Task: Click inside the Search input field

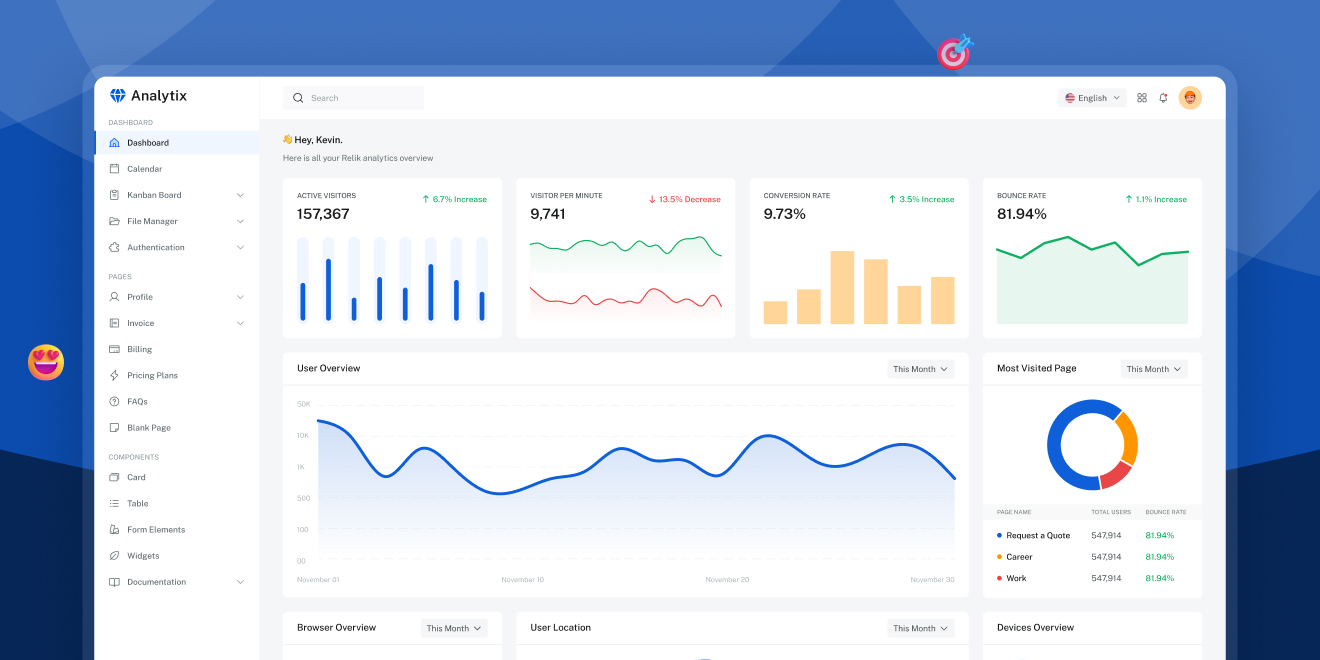Action: [353, 98]
